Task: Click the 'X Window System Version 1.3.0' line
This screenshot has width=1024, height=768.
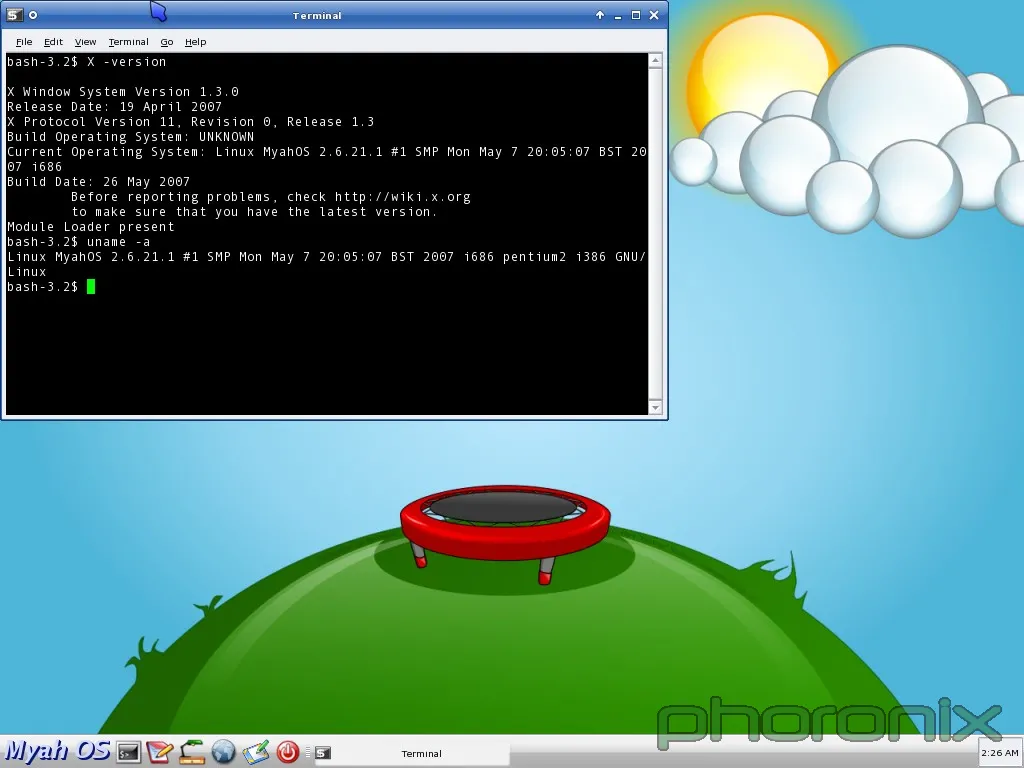Action: pyautogui.click(x=123, y=92)
